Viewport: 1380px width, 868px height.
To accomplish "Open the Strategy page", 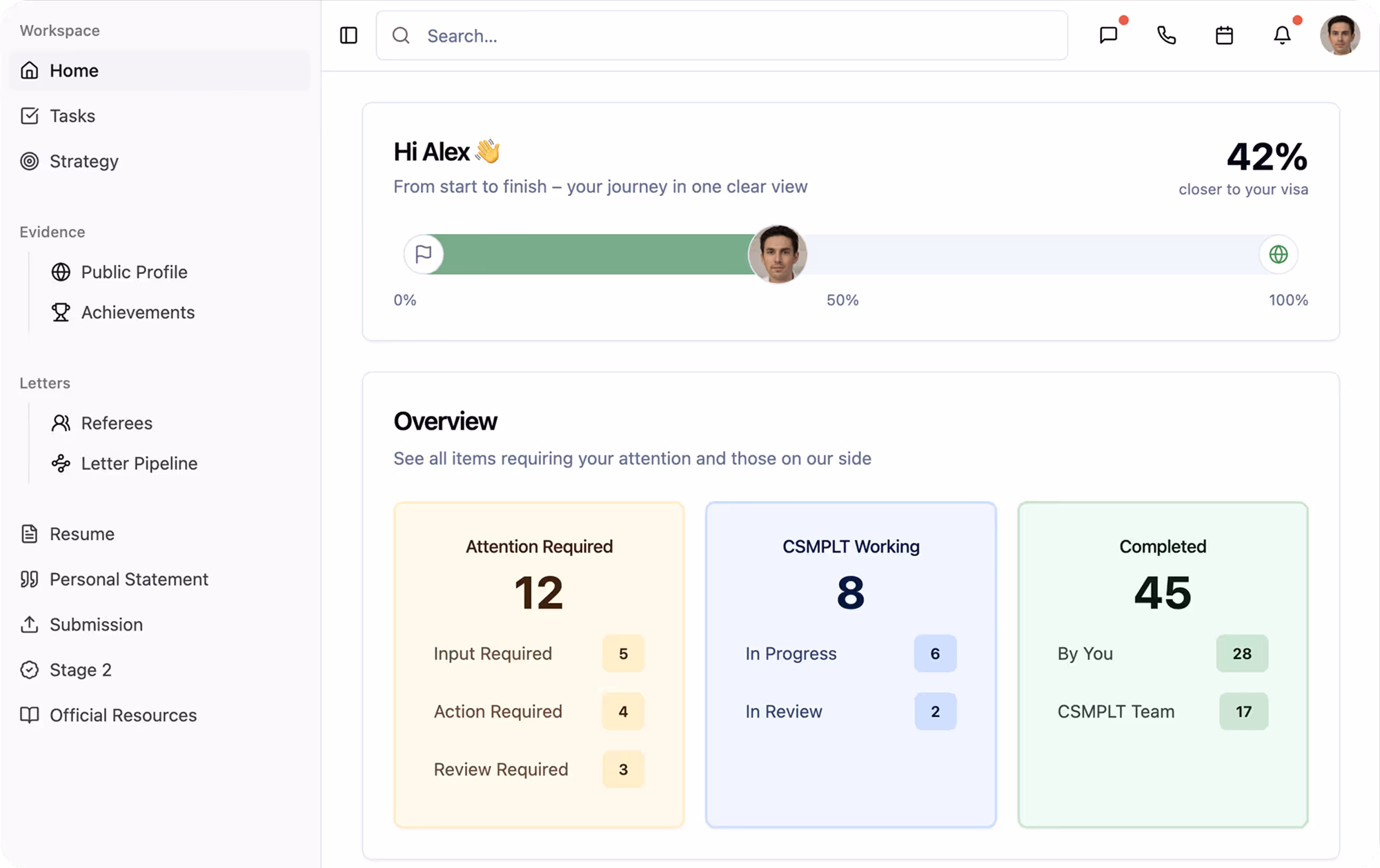I will point(83,161).
